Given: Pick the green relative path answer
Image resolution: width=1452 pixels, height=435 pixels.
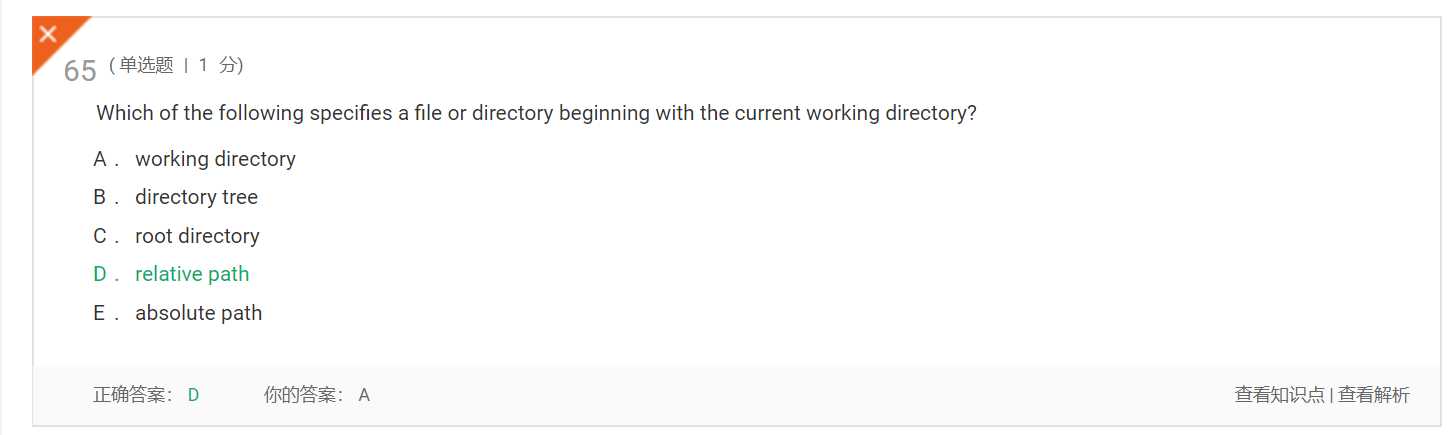Looking at the screenshot, I should pos(192,274).
